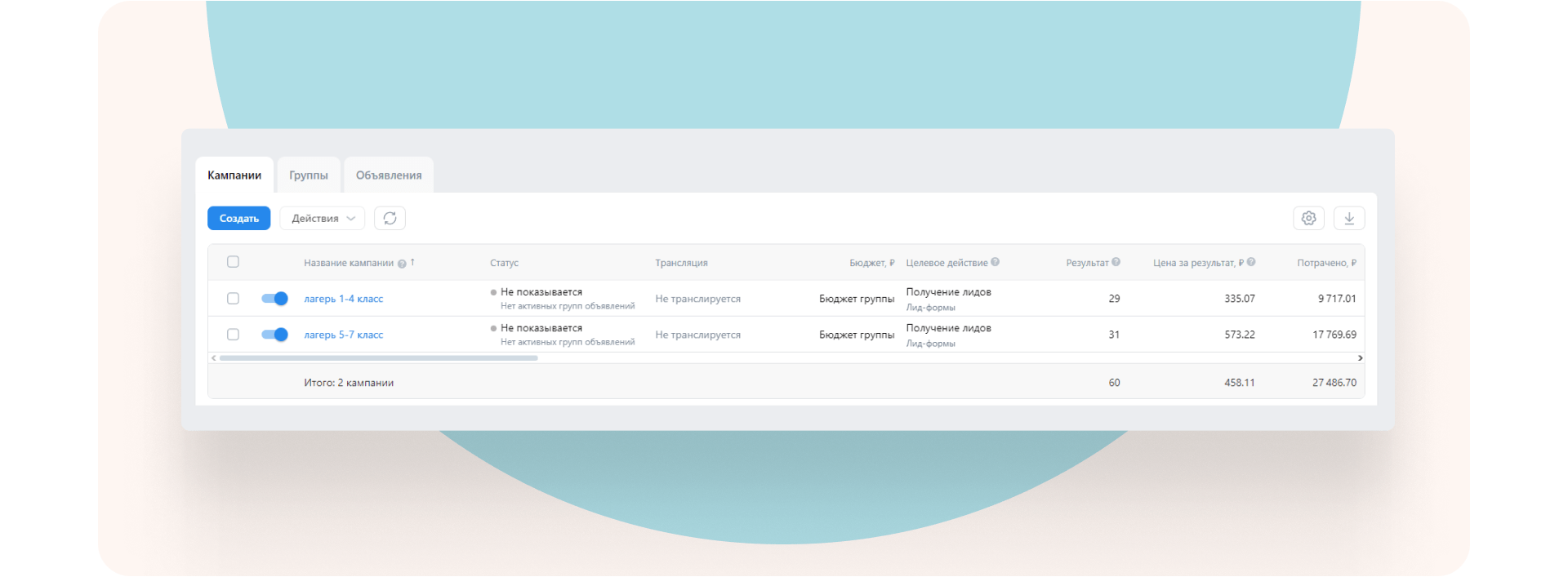Open table settings gear icon

(x=1308, y=218)
